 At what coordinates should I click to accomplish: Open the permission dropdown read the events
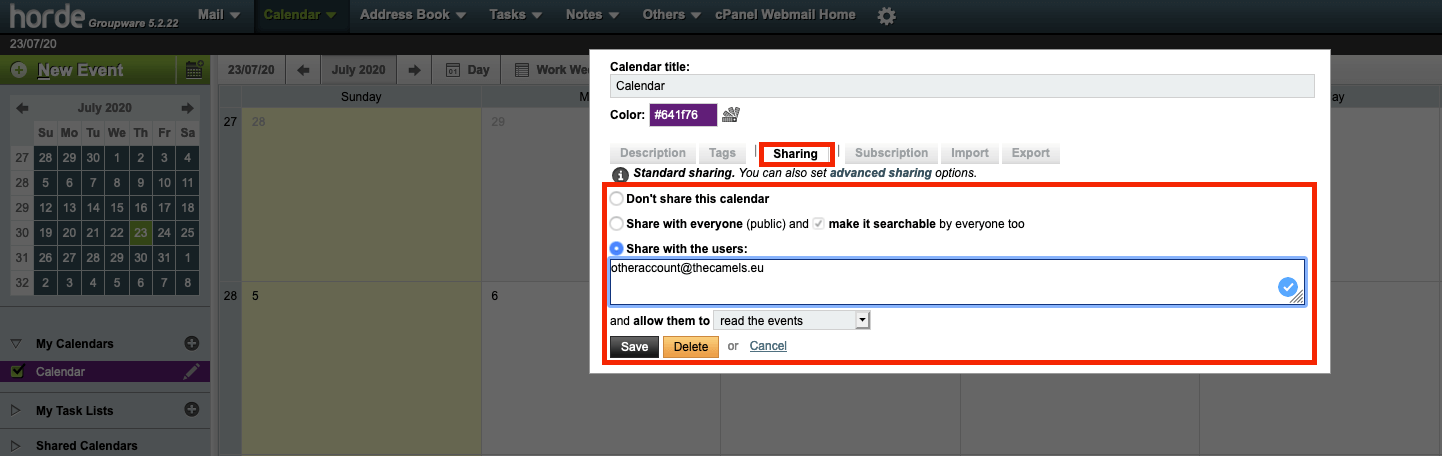793,321
